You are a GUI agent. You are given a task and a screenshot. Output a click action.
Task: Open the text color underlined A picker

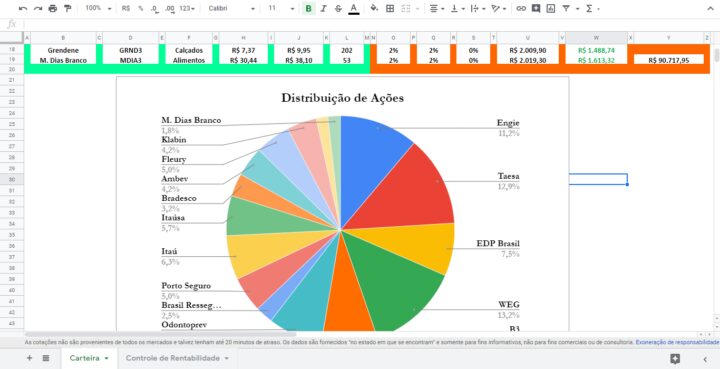pyautogui.click(x=354, y=8)
